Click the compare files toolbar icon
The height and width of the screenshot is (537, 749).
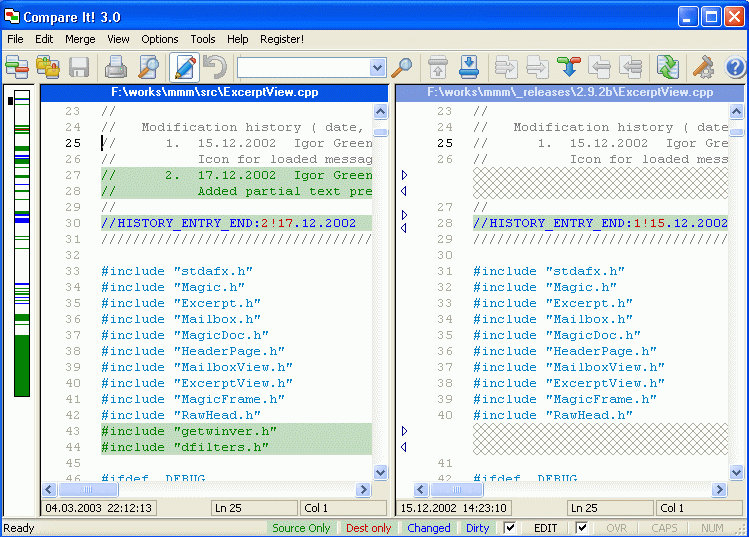[16, 68]
